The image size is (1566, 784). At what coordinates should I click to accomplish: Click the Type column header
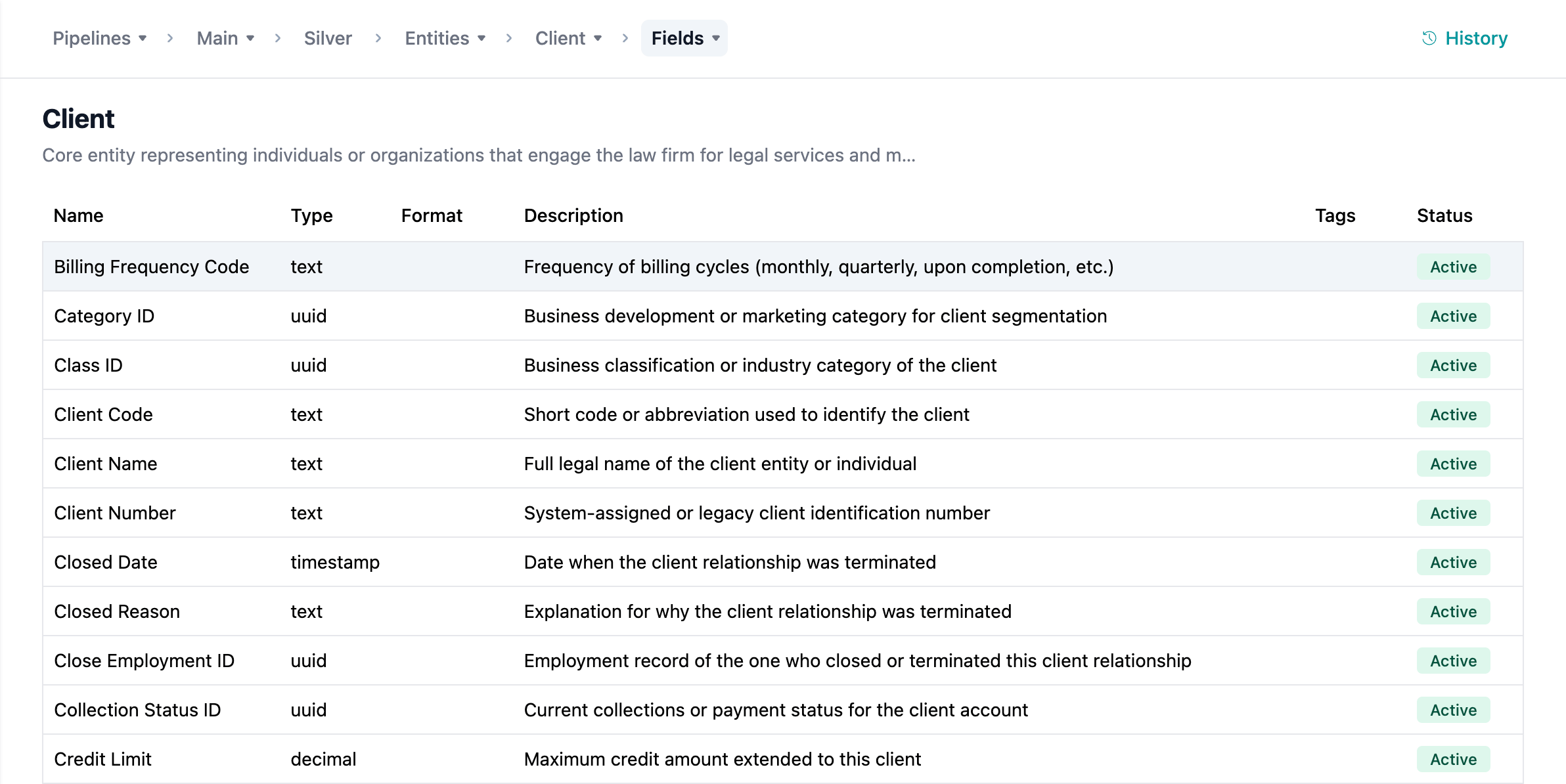click(312, 215)
